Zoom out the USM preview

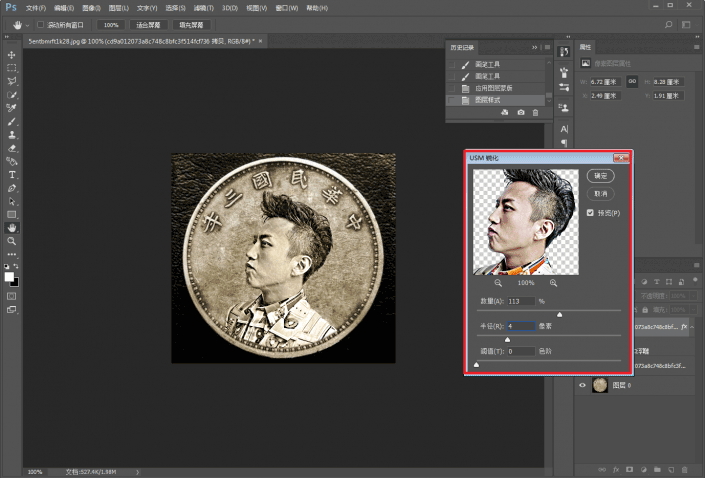(x=498, y=283)
